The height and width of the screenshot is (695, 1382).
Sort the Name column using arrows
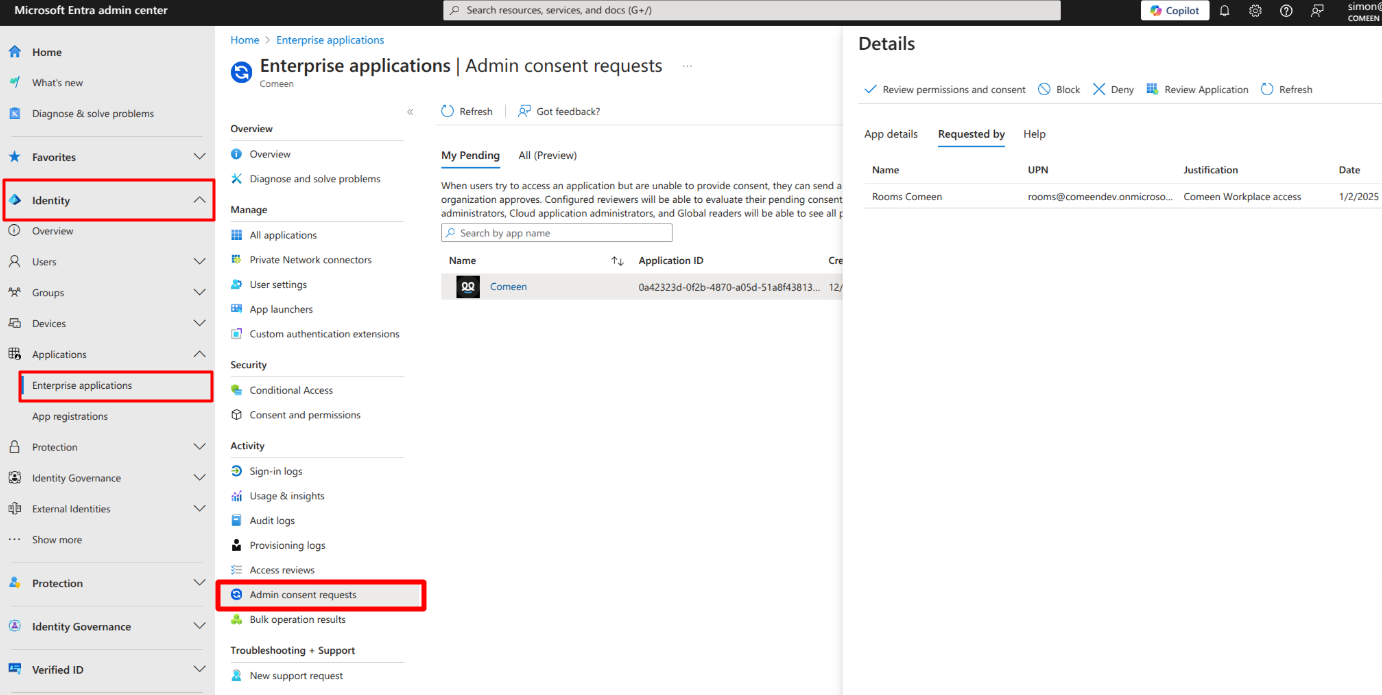(617, 261)
